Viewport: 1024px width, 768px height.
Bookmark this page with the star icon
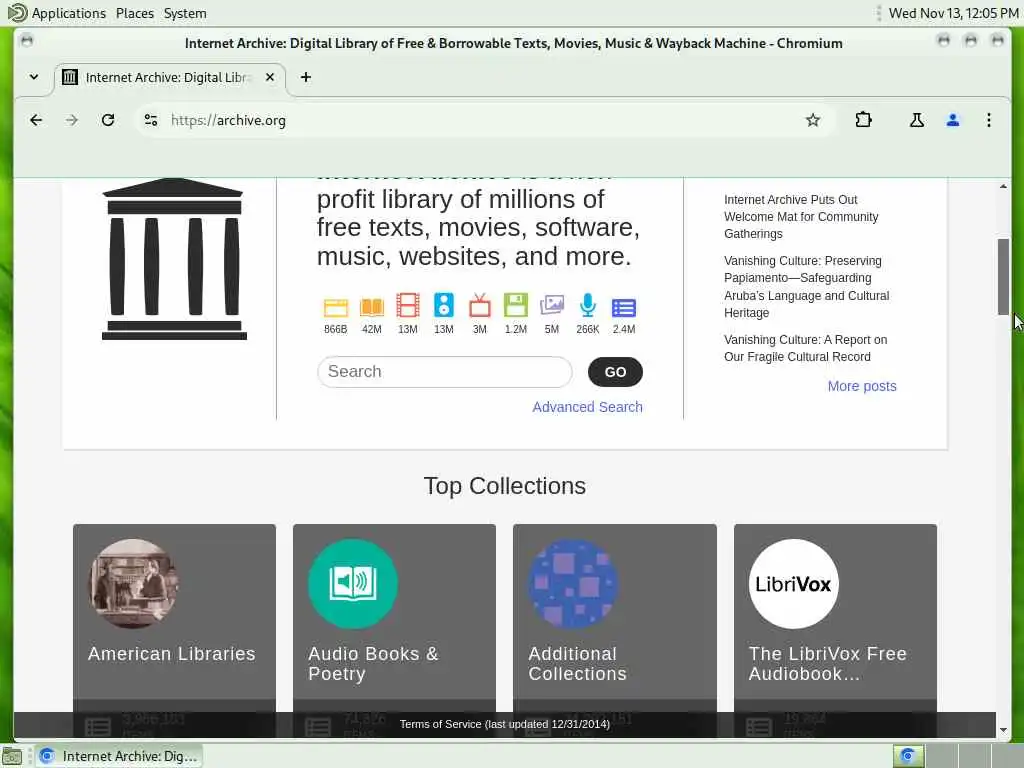click(x=812, y=120)
